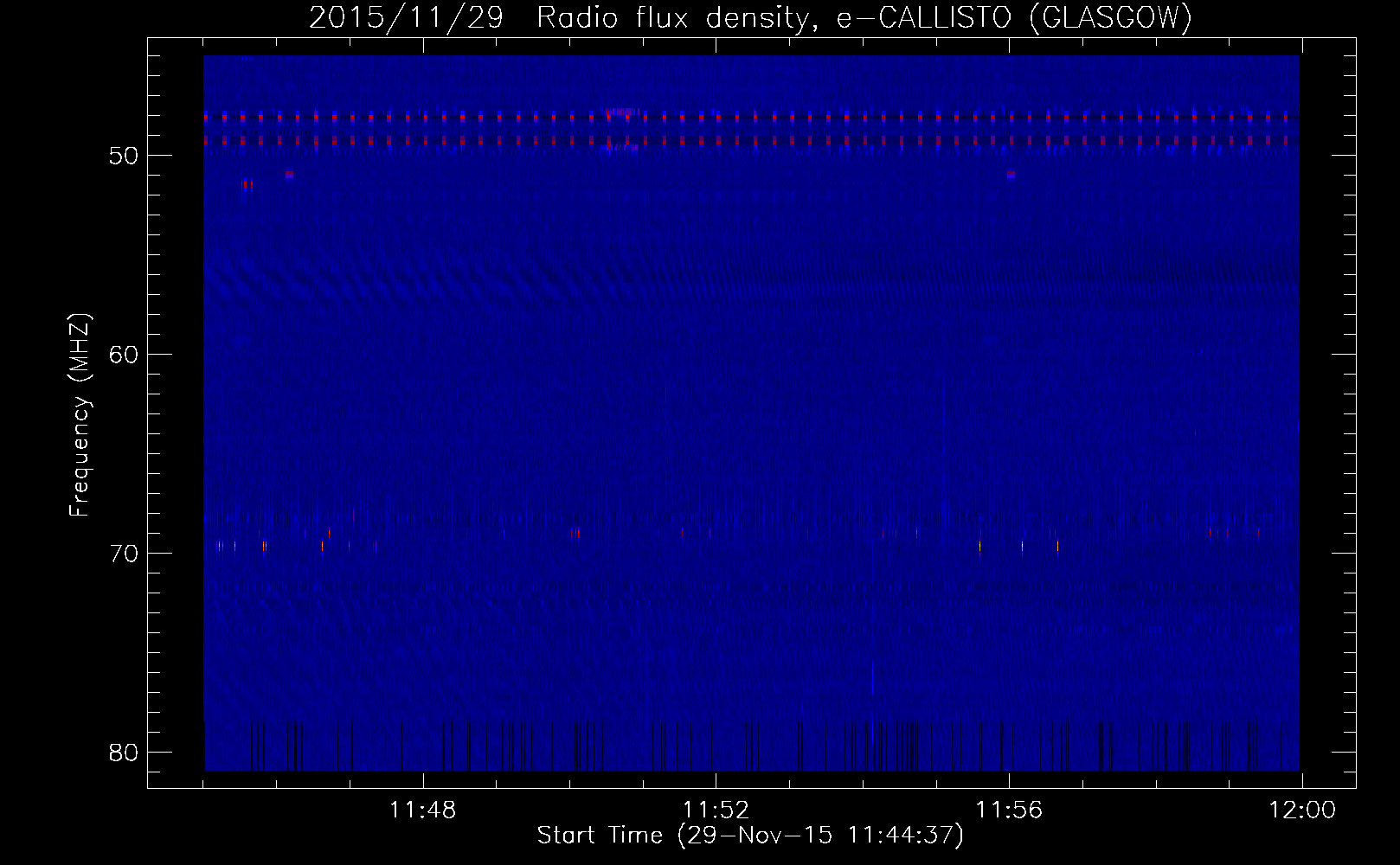Screen dimensions: 1400x865
Task: Click the plot title date 2015/11/29
Action: [406, 18]
